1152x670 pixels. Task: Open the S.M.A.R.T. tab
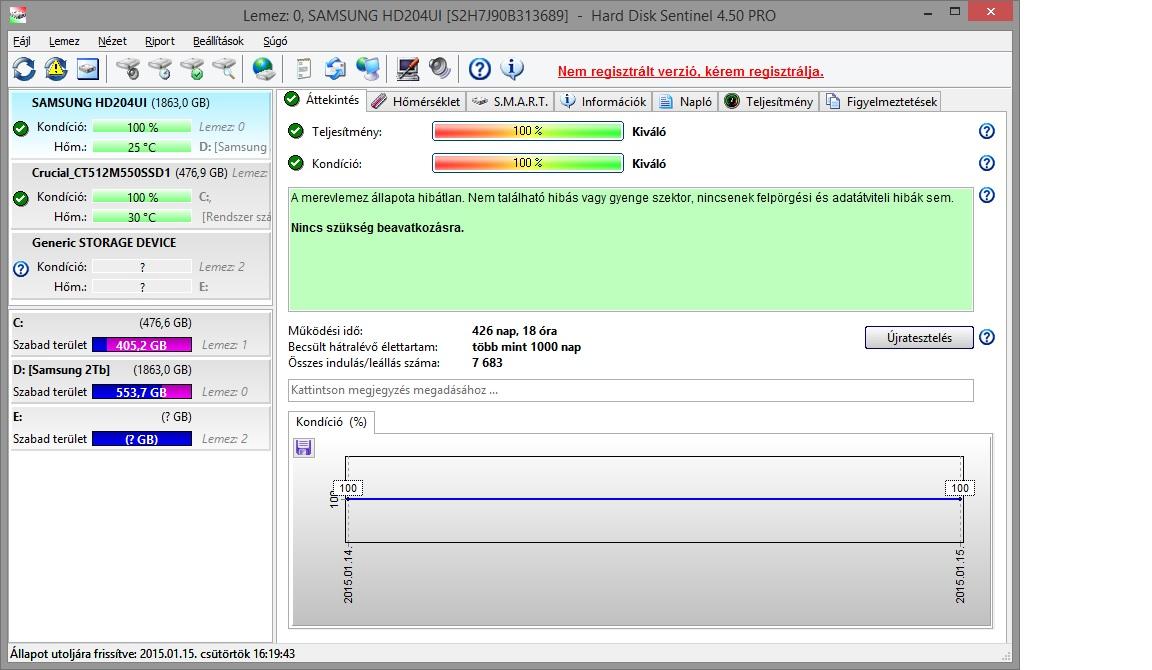tap(511, 101)
